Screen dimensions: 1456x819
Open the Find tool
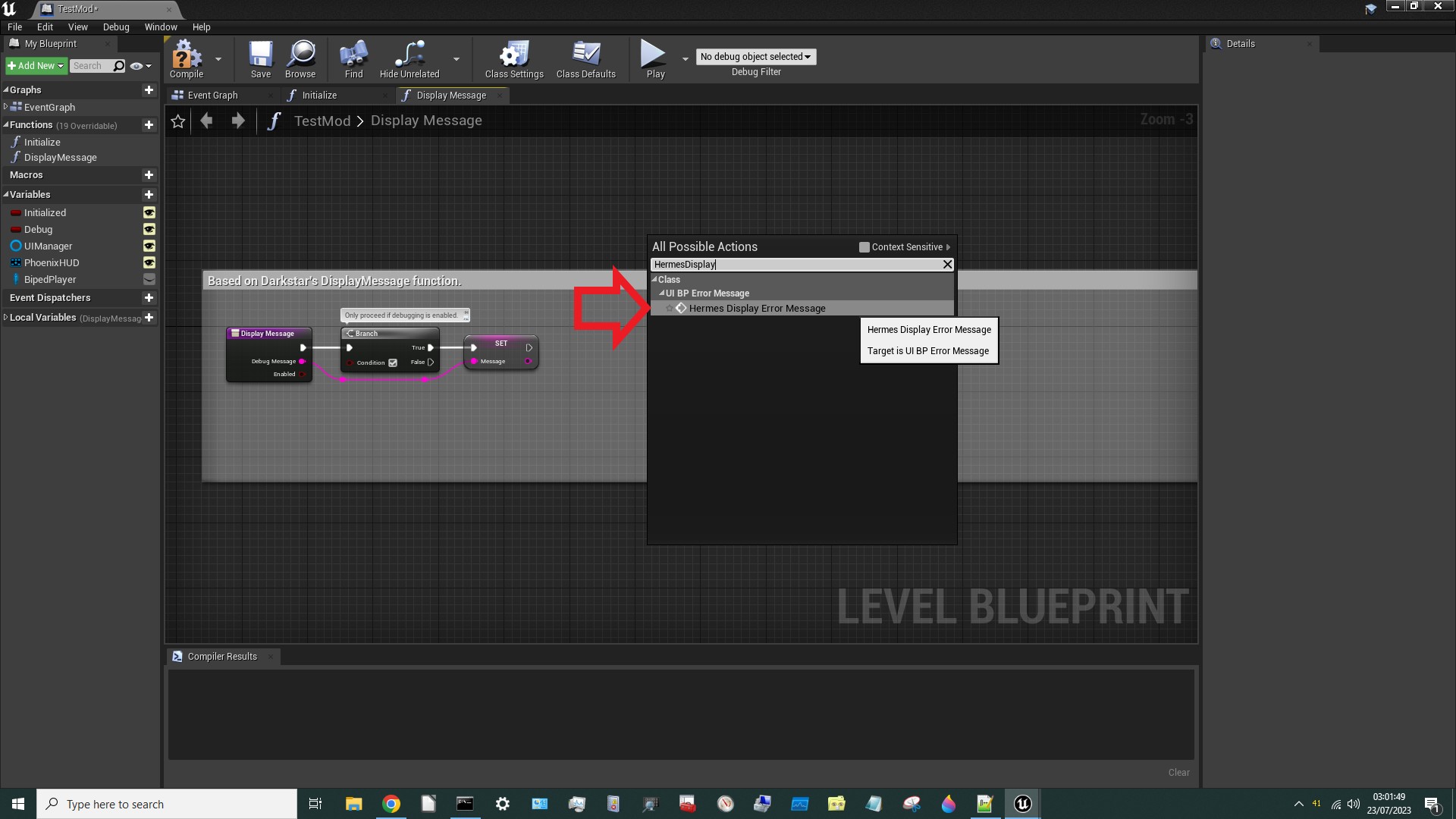pyautogui.click(x=353, y=59)
